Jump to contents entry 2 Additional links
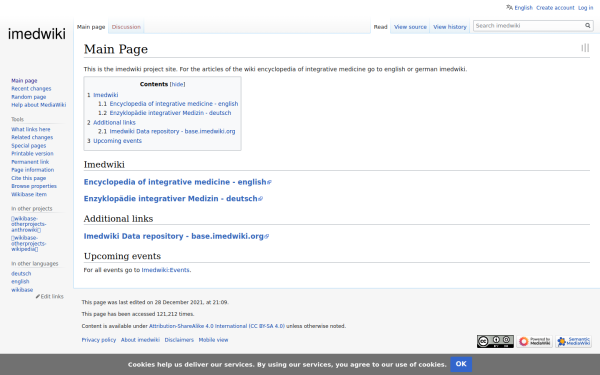600x375 pixels. pos(111,122)
